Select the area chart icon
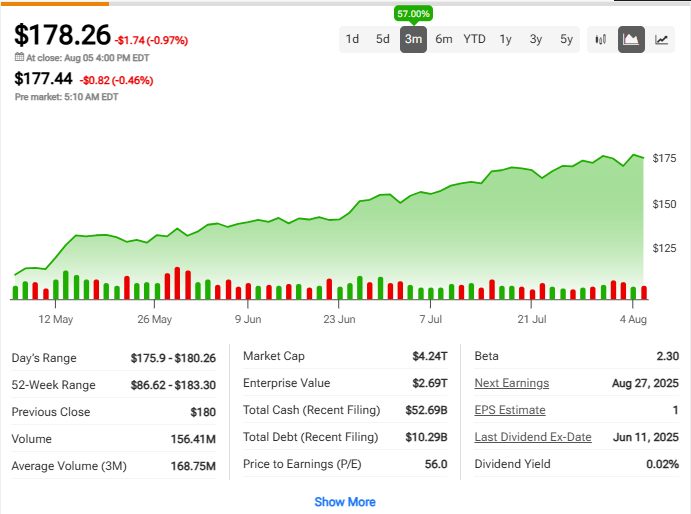 coord(631,40)
